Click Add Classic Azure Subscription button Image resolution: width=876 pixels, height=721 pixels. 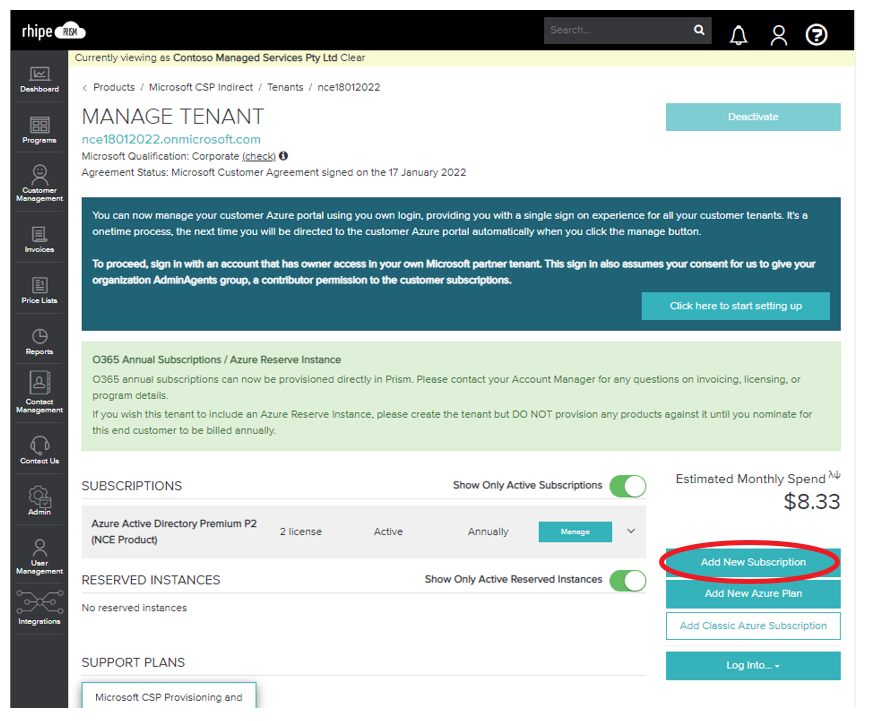[753, 625]
